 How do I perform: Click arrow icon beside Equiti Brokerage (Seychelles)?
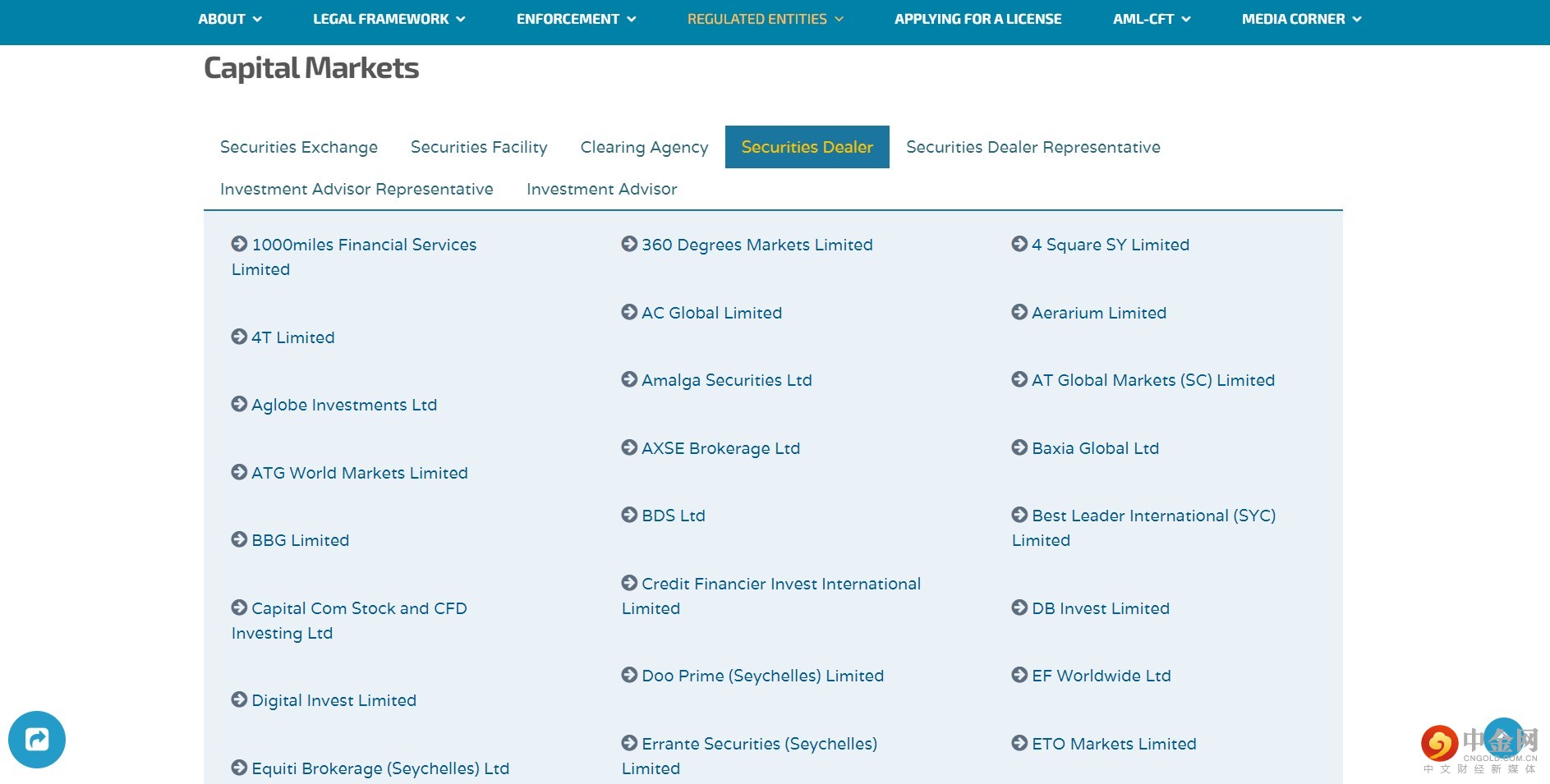tap(239, 768)
